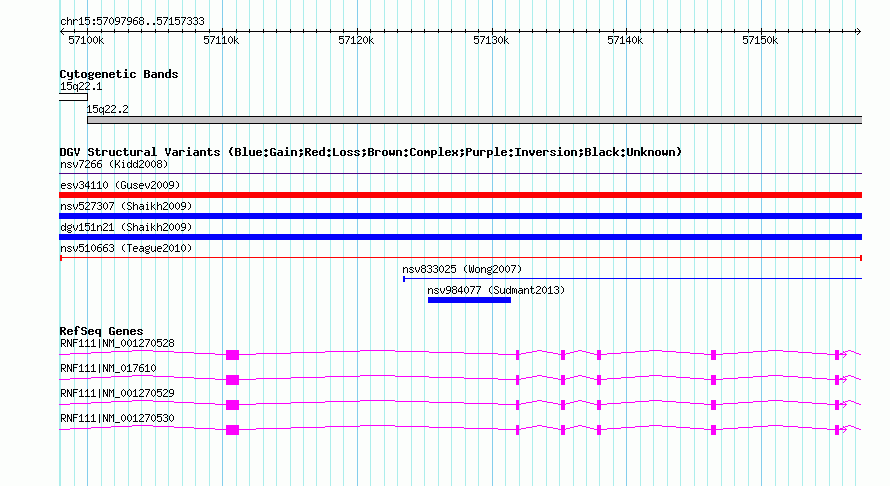Click the white 15q22.1 band box
Image resolution: width=890 pixels, height=486 pixels.
pyautogui.click(x=73, y=97)
